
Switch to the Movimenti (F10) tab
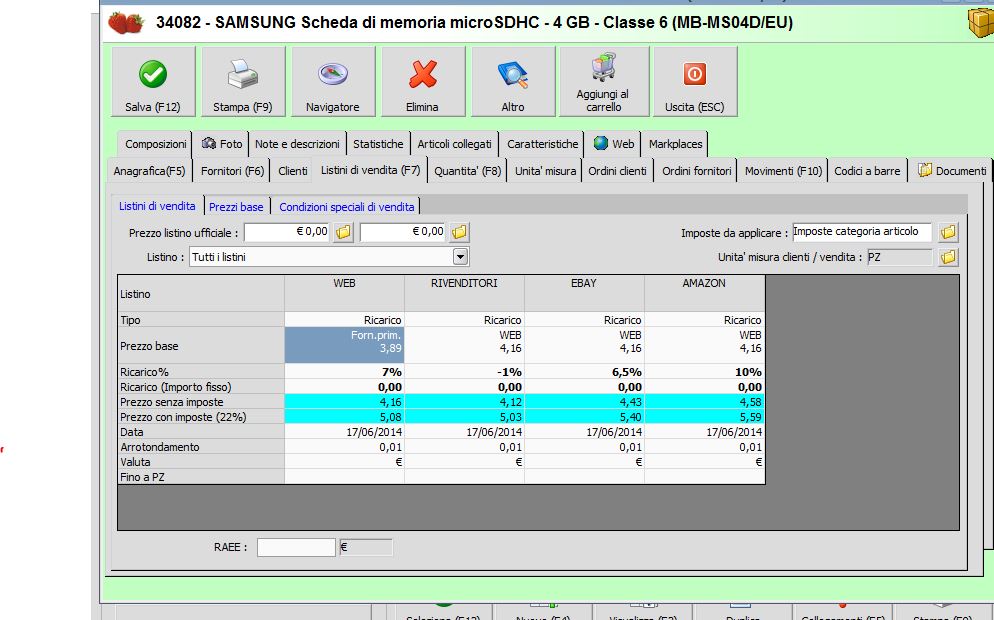pos(783,171)
